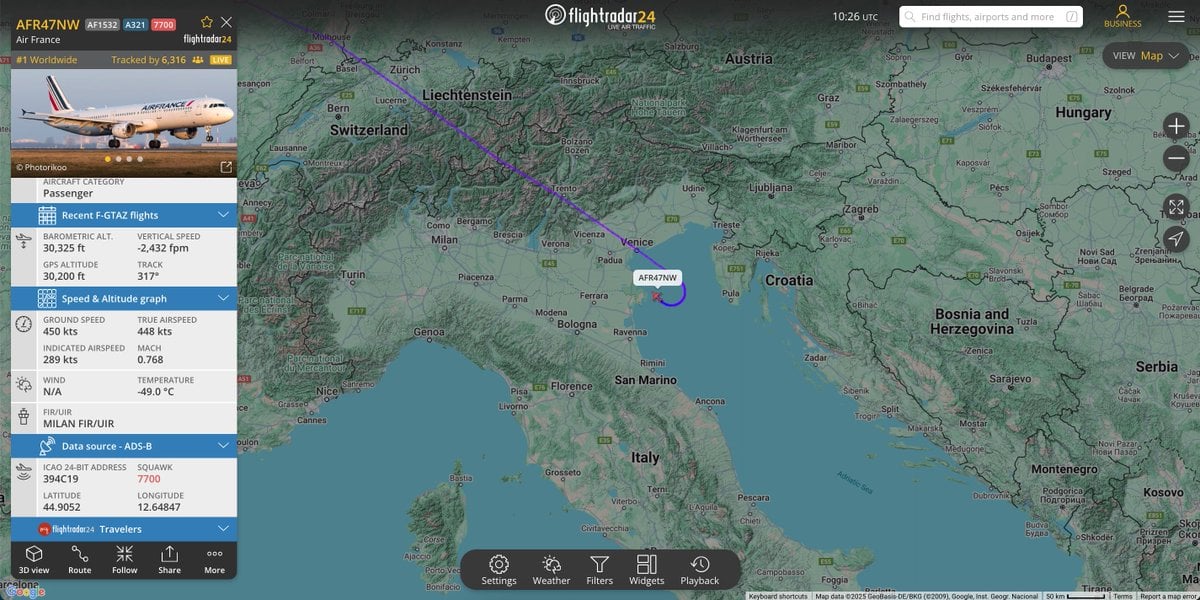
Task: Click latitude value 44.9052
Action: tap(62, 507)
